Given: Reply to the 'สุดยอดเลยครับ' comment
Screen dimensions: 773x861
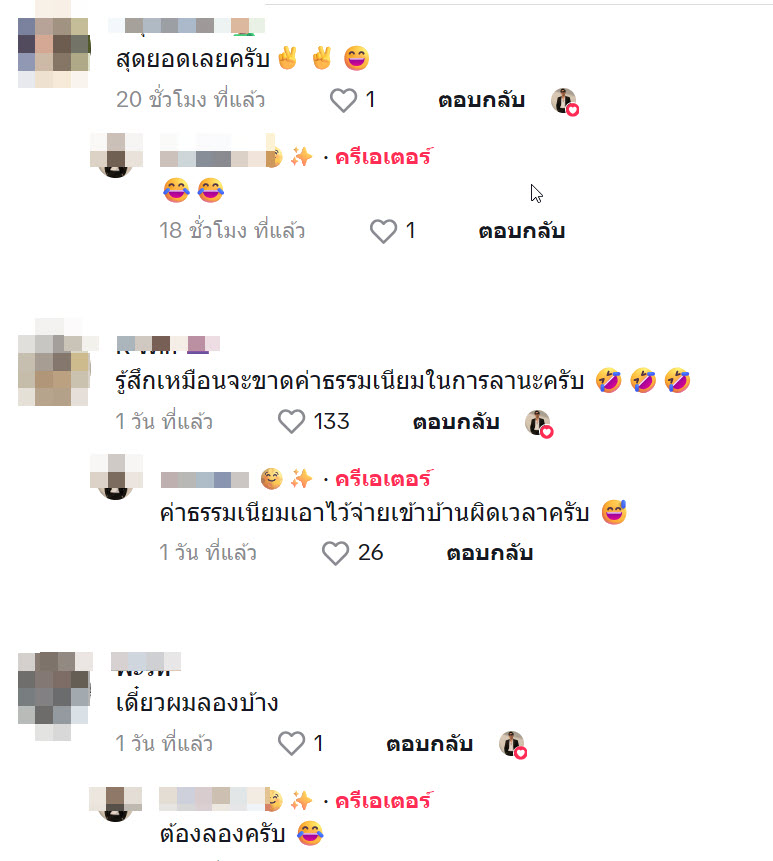Looking at the screenshot, I should coord(481,100).
